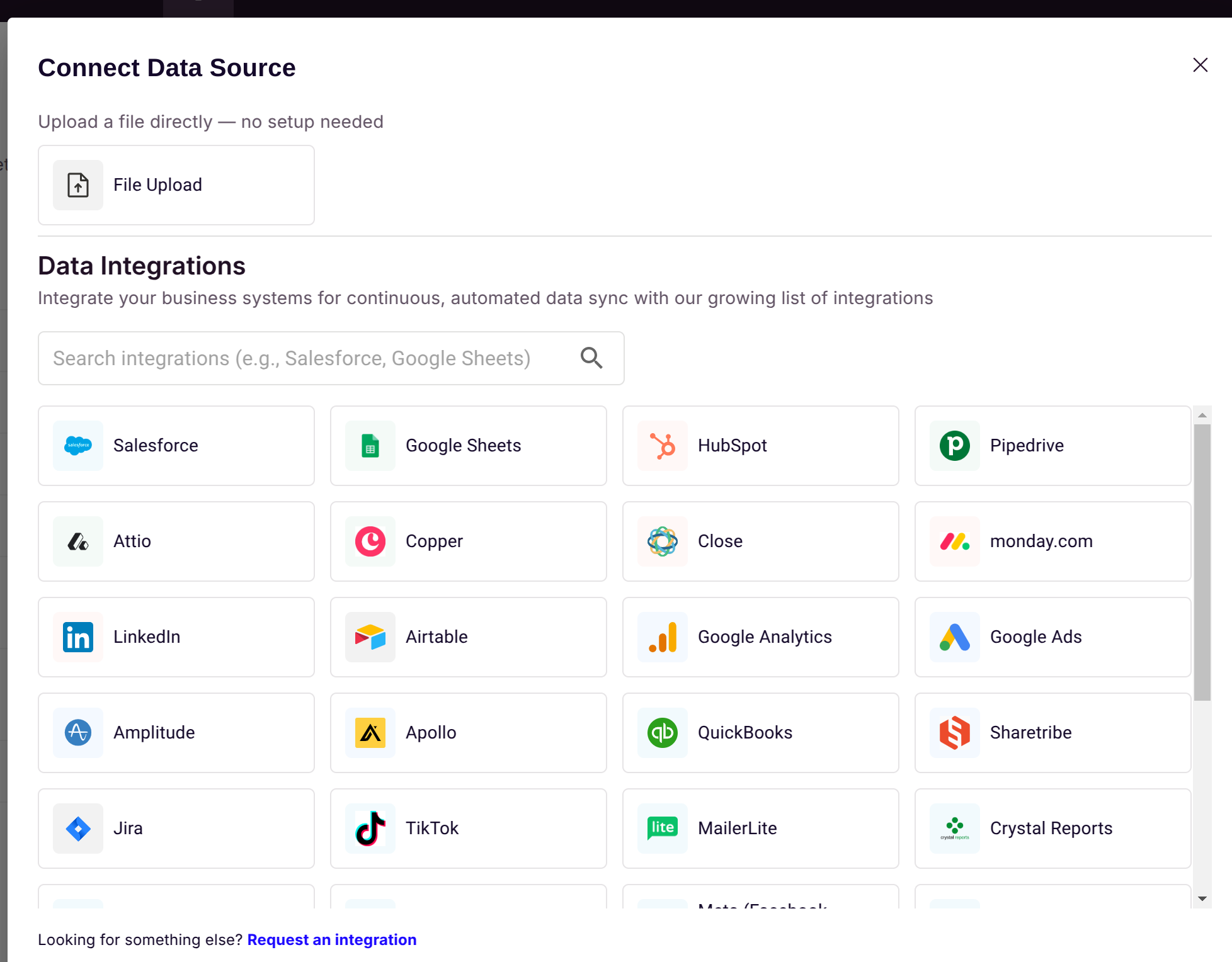Viewport: 1232px width, 962px height.
Task: Select the Amplitude integration card
Action: tap(176, 733)
